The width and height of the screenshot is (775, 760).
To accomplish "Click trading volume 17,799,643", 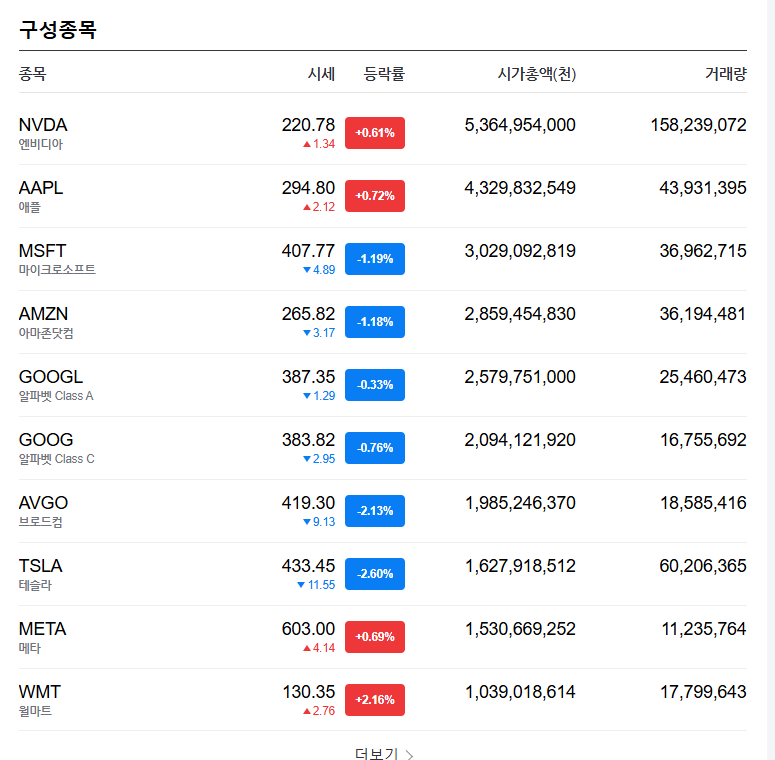I will point(703,692).
